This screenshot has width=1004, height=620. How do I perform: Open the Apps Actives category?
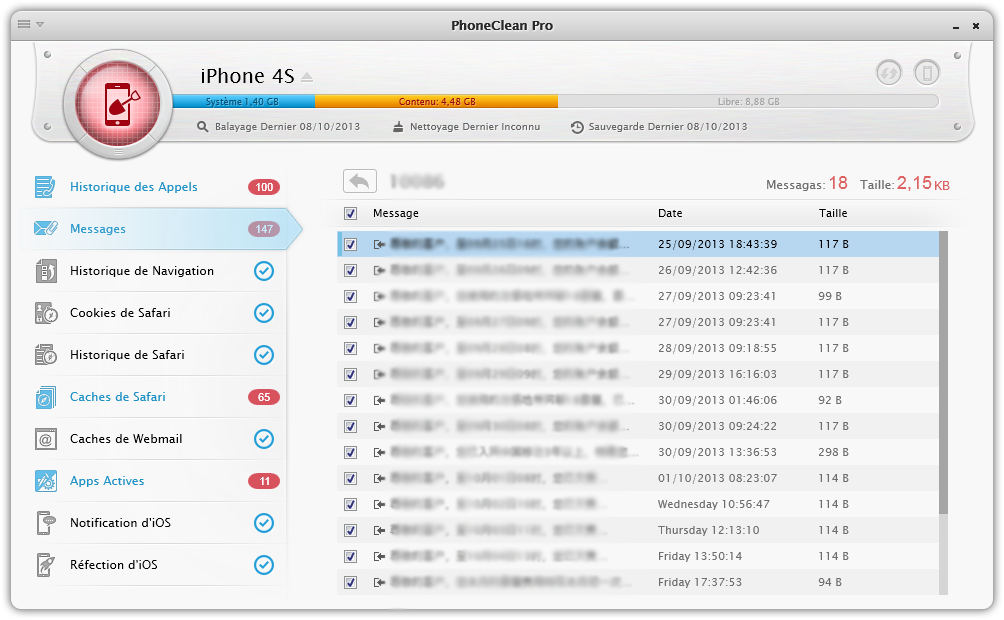click(x=156, y=481)
